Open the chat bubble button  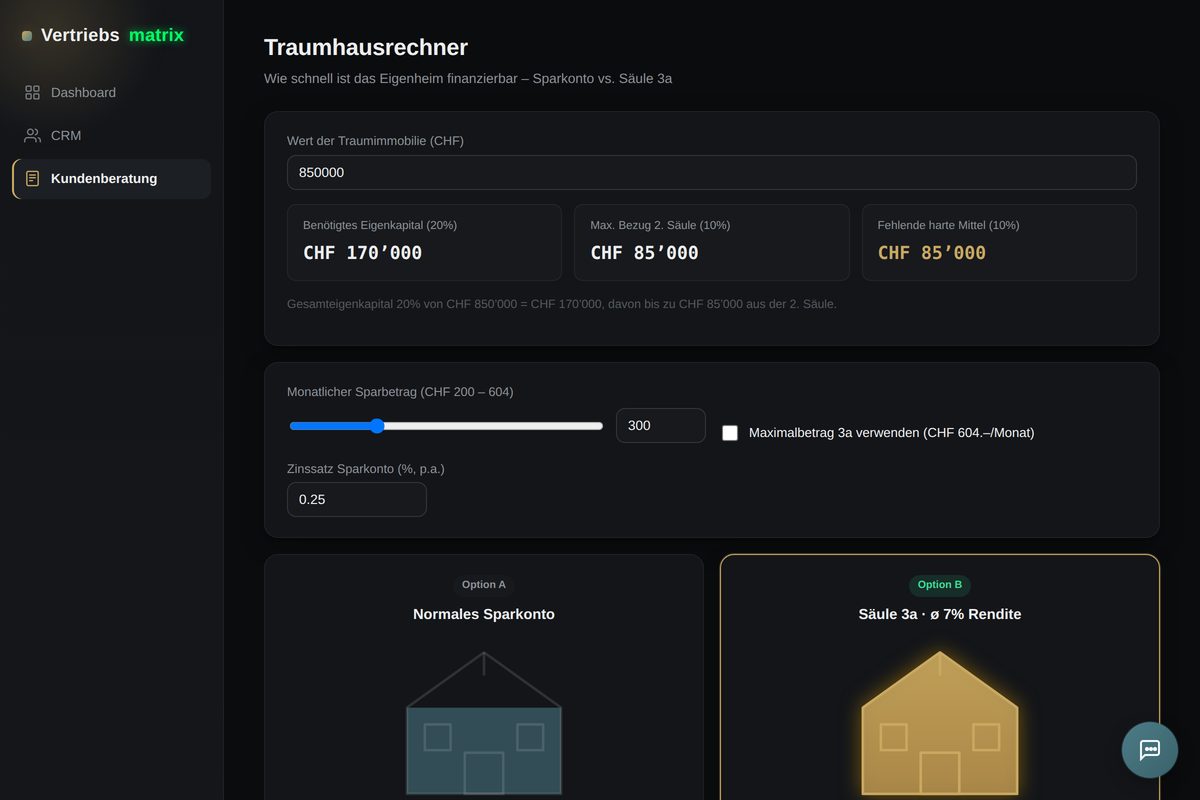[1150, 750]
